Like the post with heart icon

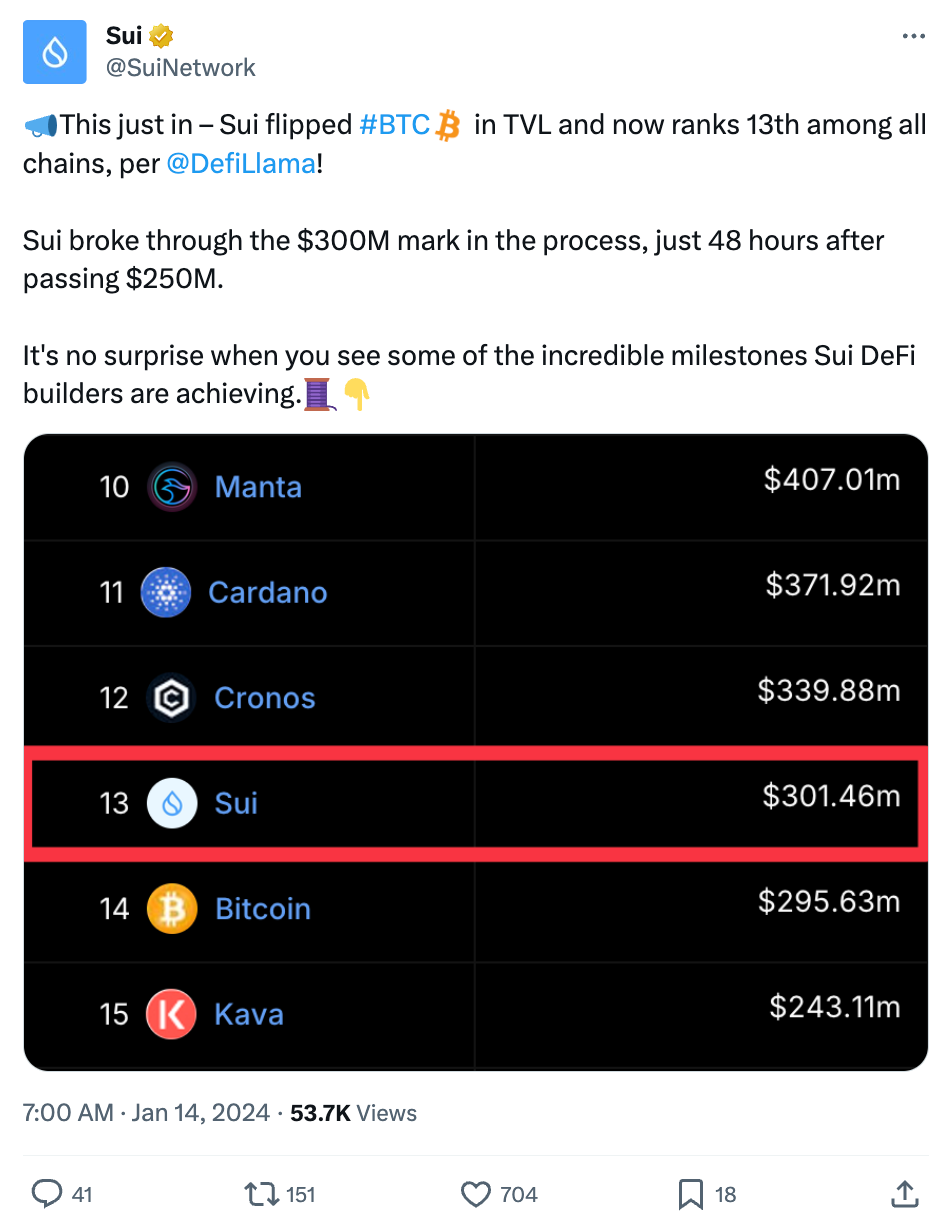click(476, 1193)
